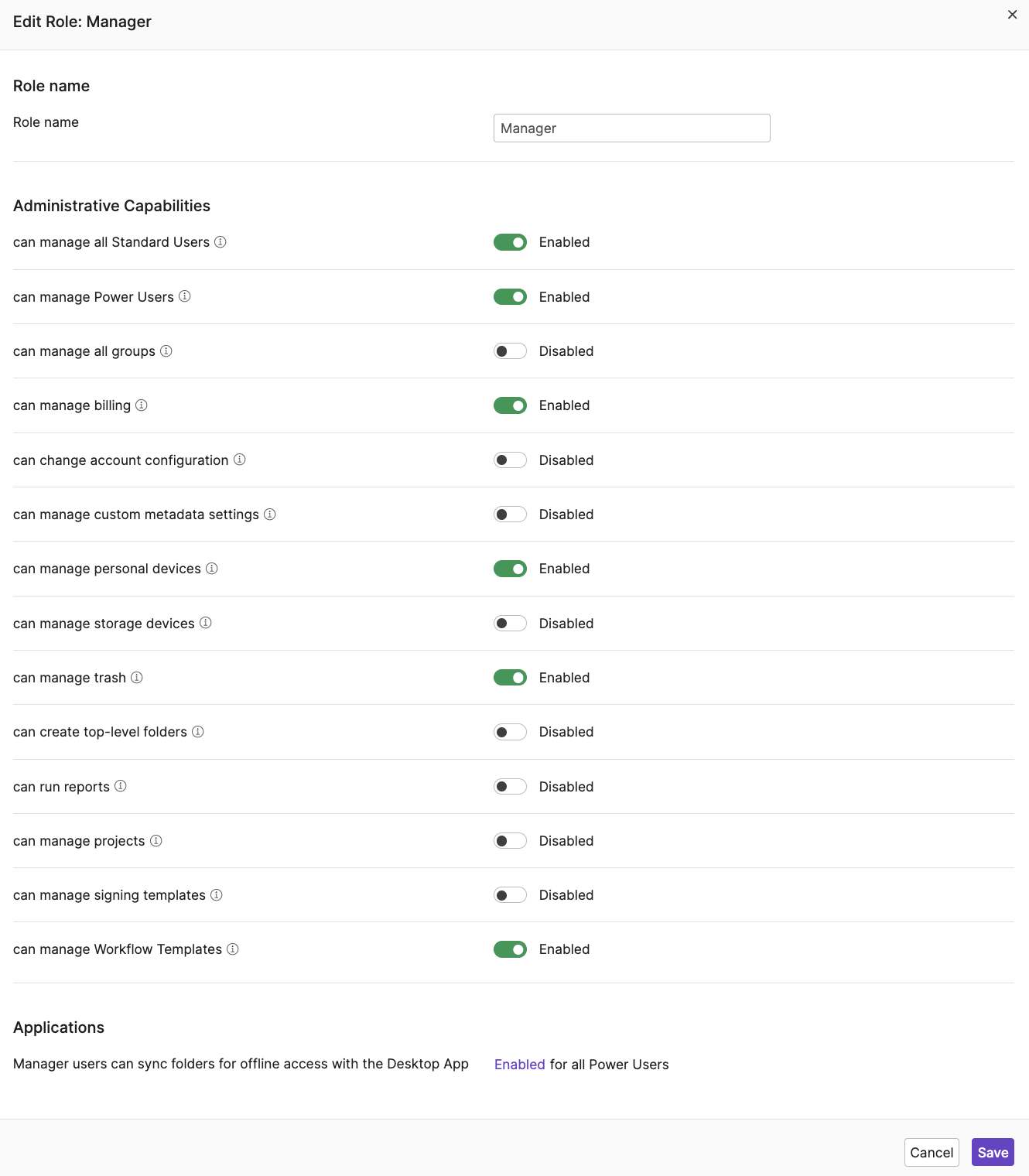Open info icon for signing templates
The height and width of the screenshot is (1176, 1029).
[217, 895]
